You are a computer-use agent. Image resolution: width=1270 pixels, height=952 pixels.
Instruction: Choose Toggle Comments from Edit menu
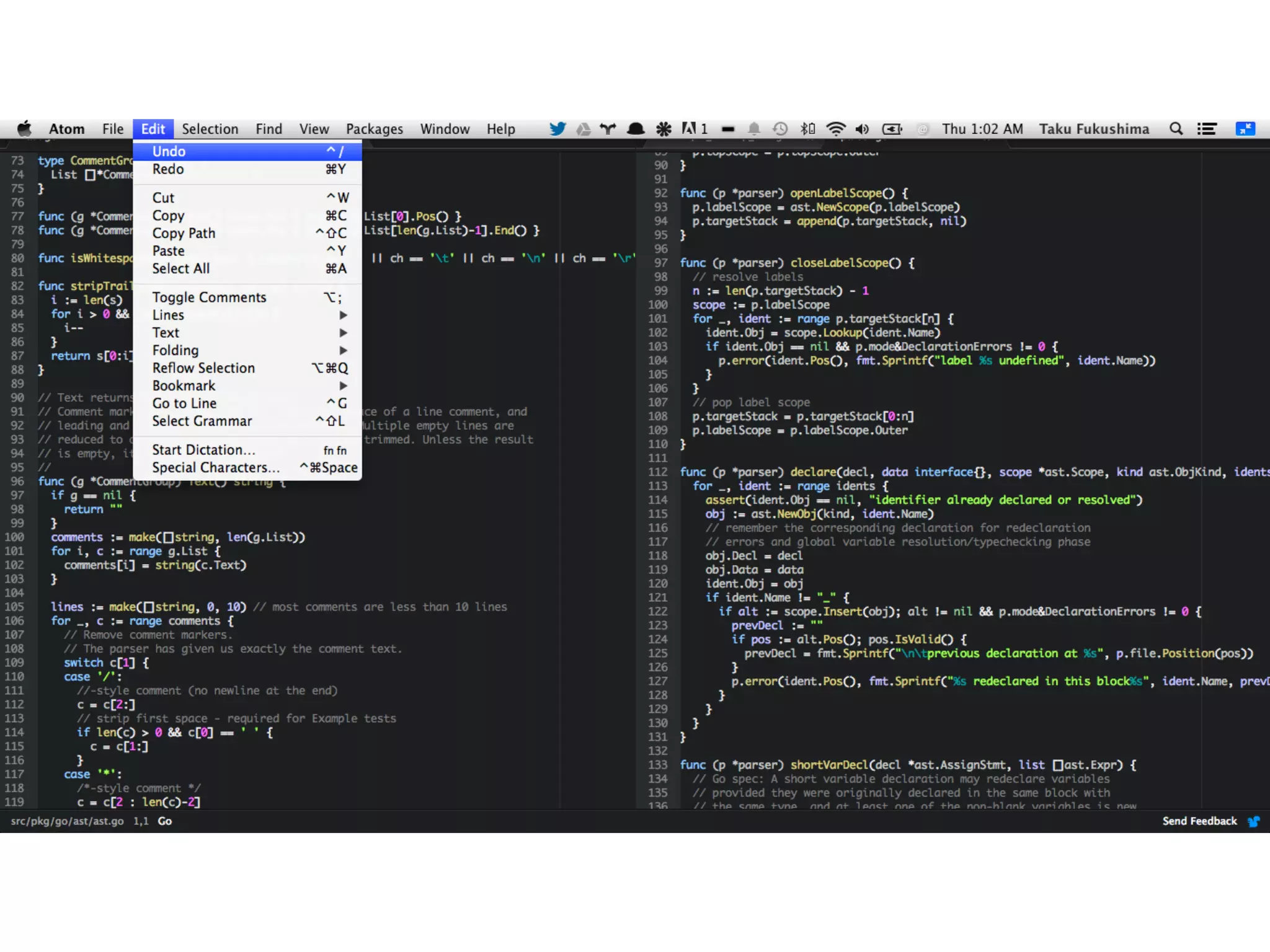[x=210, y=297]
